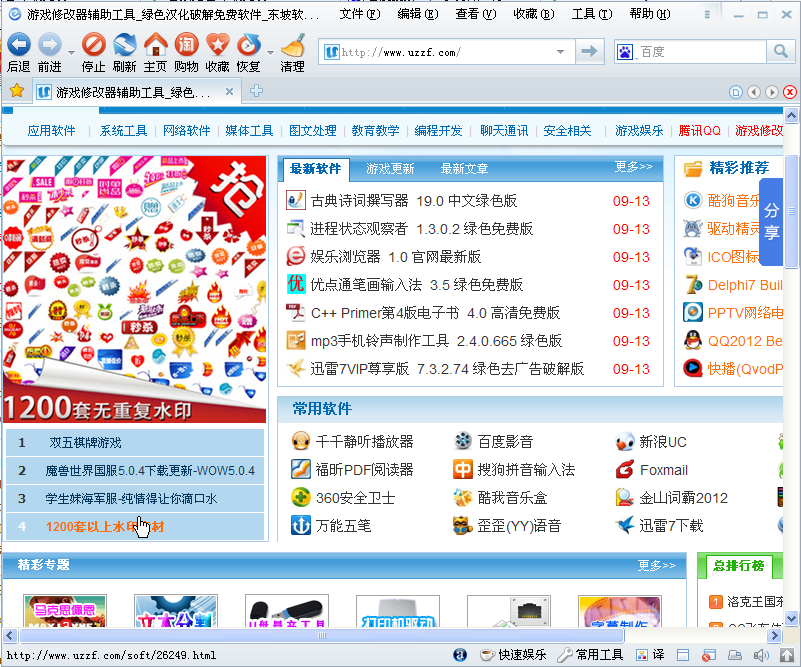801x667 pixels.
Task: Open the 图文处理 category link
Action: click(x=313, y=131)
